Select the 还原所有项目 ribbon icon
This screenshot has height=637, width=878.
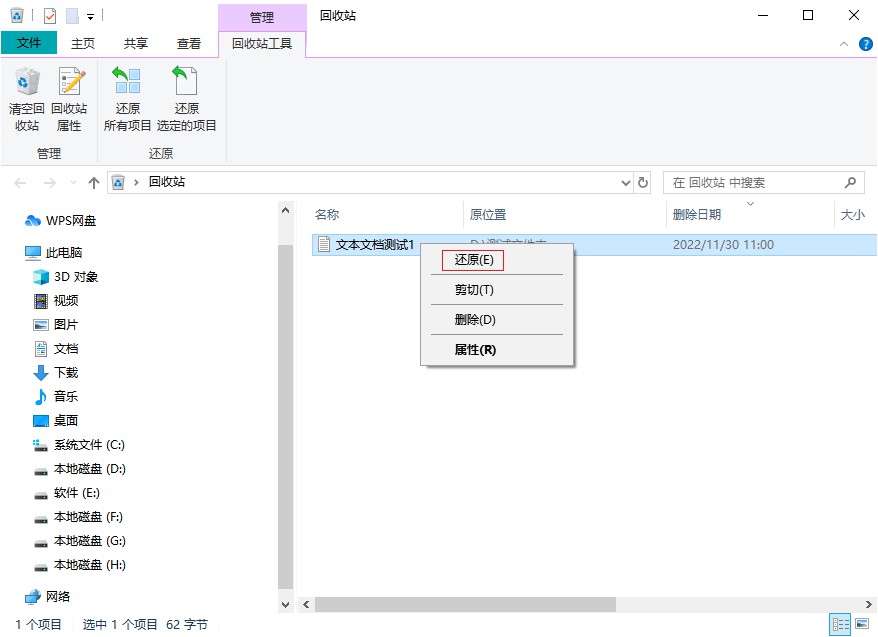(x=127, y=97)
